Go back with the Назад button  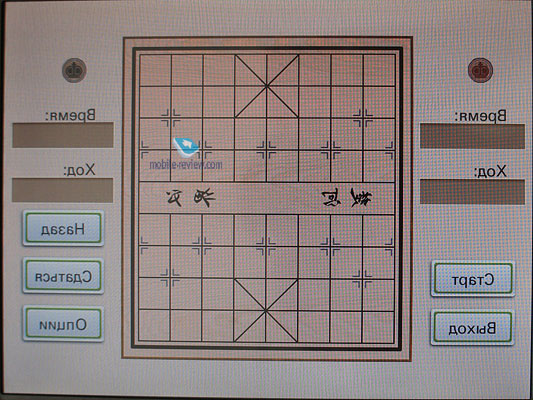(63, 228)
